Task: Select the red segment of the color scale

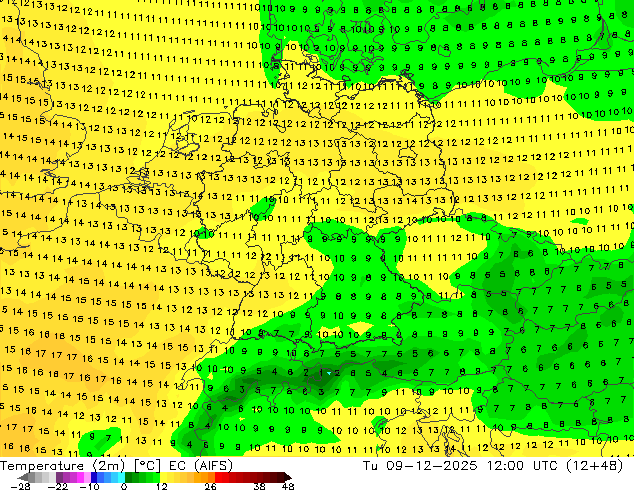Action: (253, 477)
